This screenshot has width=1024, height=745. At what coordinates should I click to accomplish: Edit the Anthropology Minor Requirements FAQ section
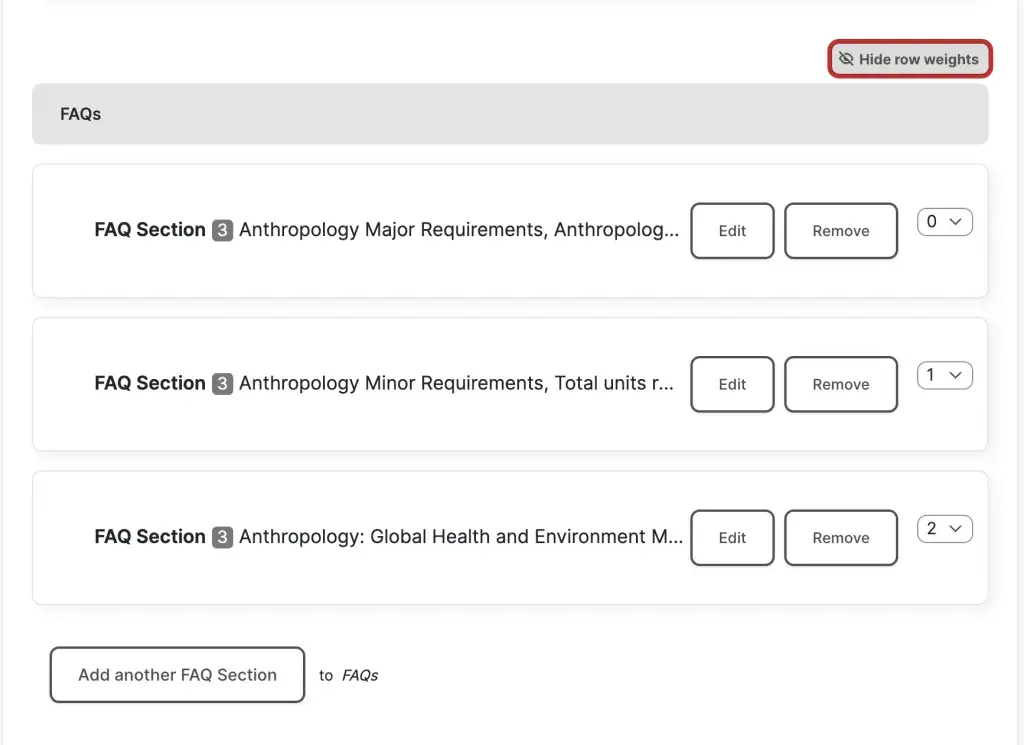coord(732,384)
